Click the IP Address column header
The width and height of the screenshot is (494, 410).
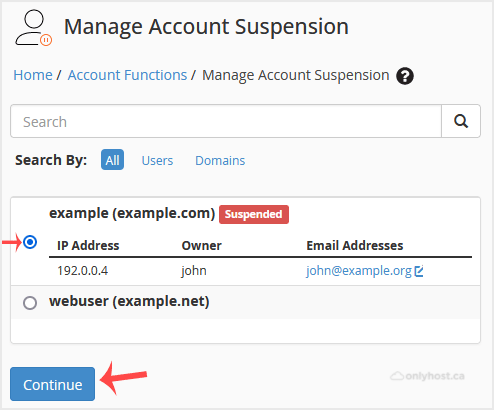point(88,246)
